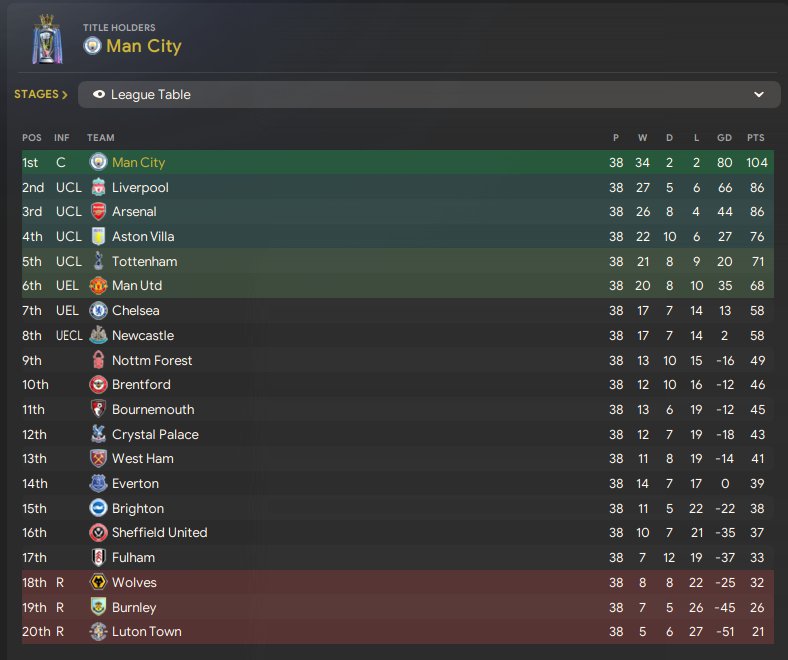Click the Wolves club crest
Viewport: 788px width, 660px height.
(98, 582)
